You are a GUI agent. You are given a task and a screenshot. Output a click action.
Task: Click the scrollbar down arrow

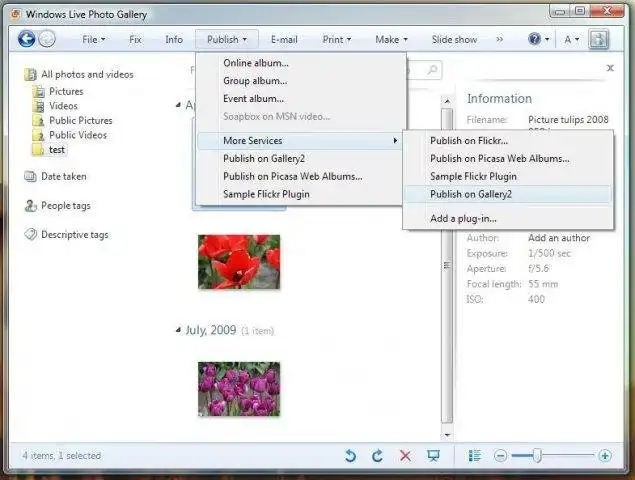point(447,435)
